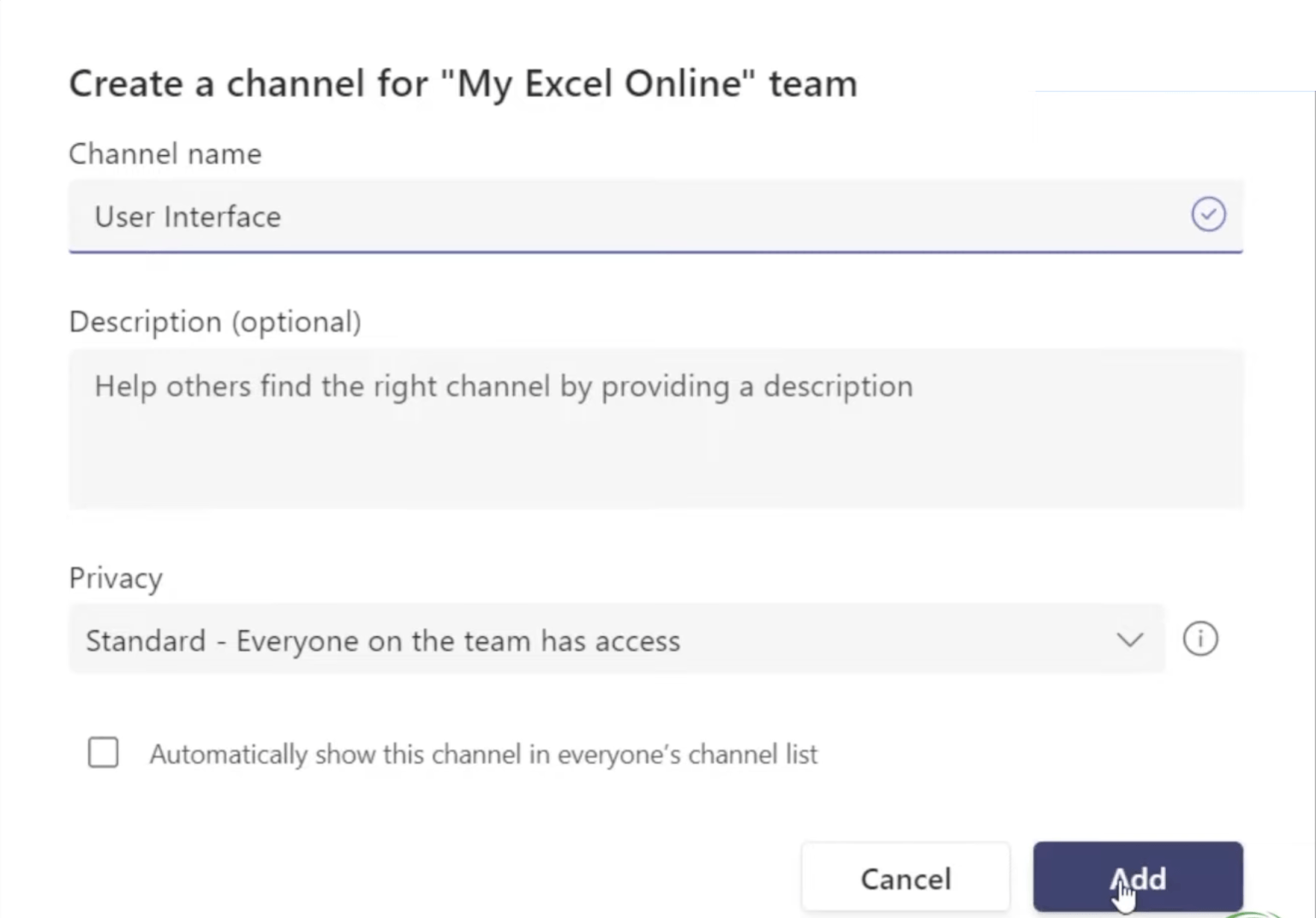The height and width of the screenshot is (918, 1316).
Task: Click the downward chevron on the Privacy field
Action: click(1129, 640)
